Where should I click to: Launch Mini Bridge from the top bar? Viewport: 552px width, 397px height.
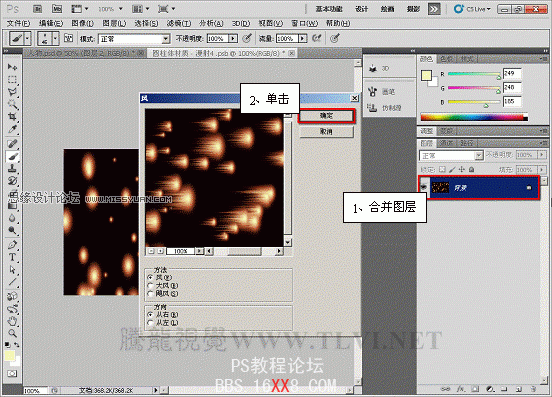pos(57,9)
